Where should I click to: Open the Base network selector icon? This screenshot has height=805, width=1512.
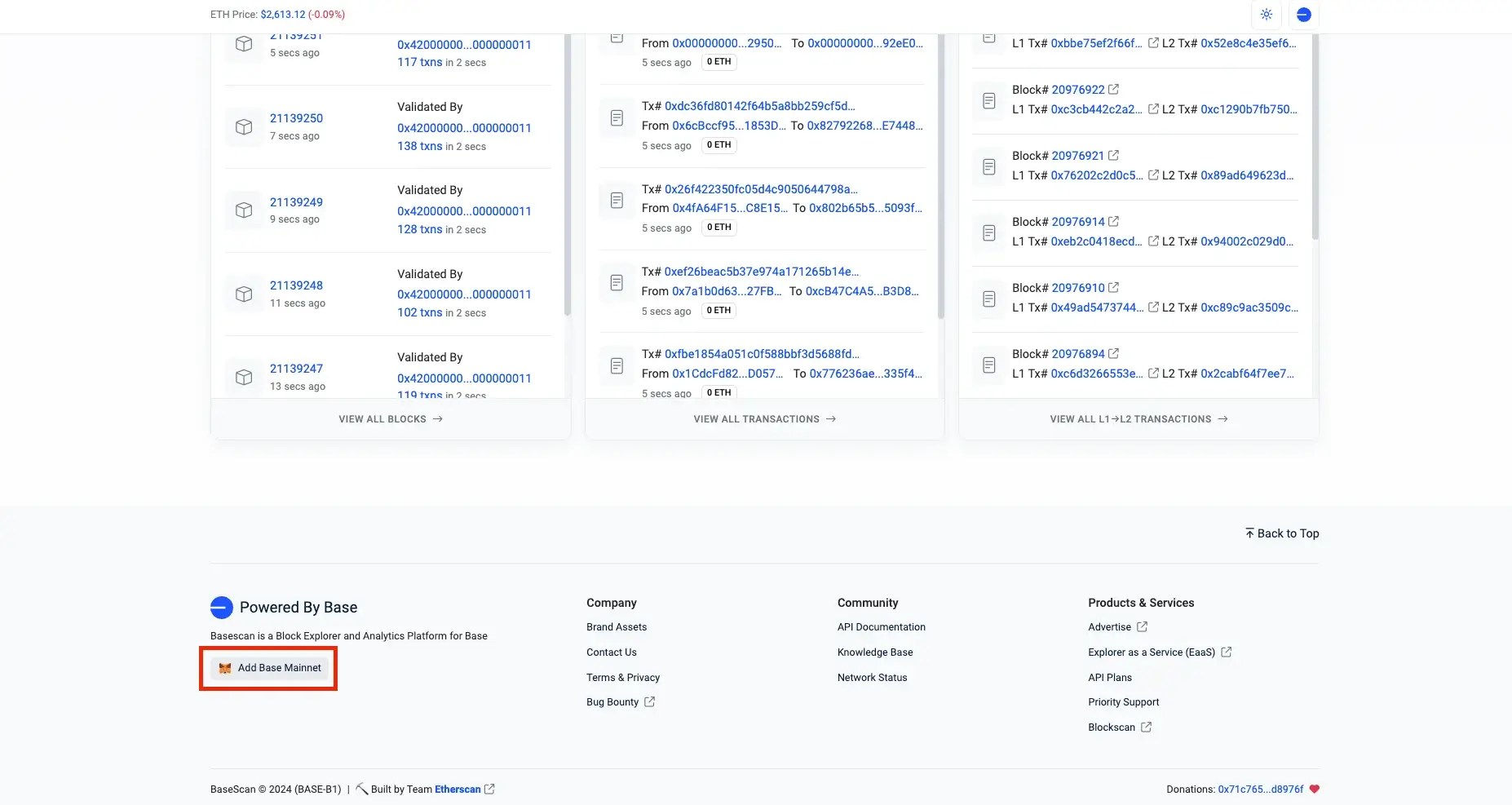coord(1303,15)
